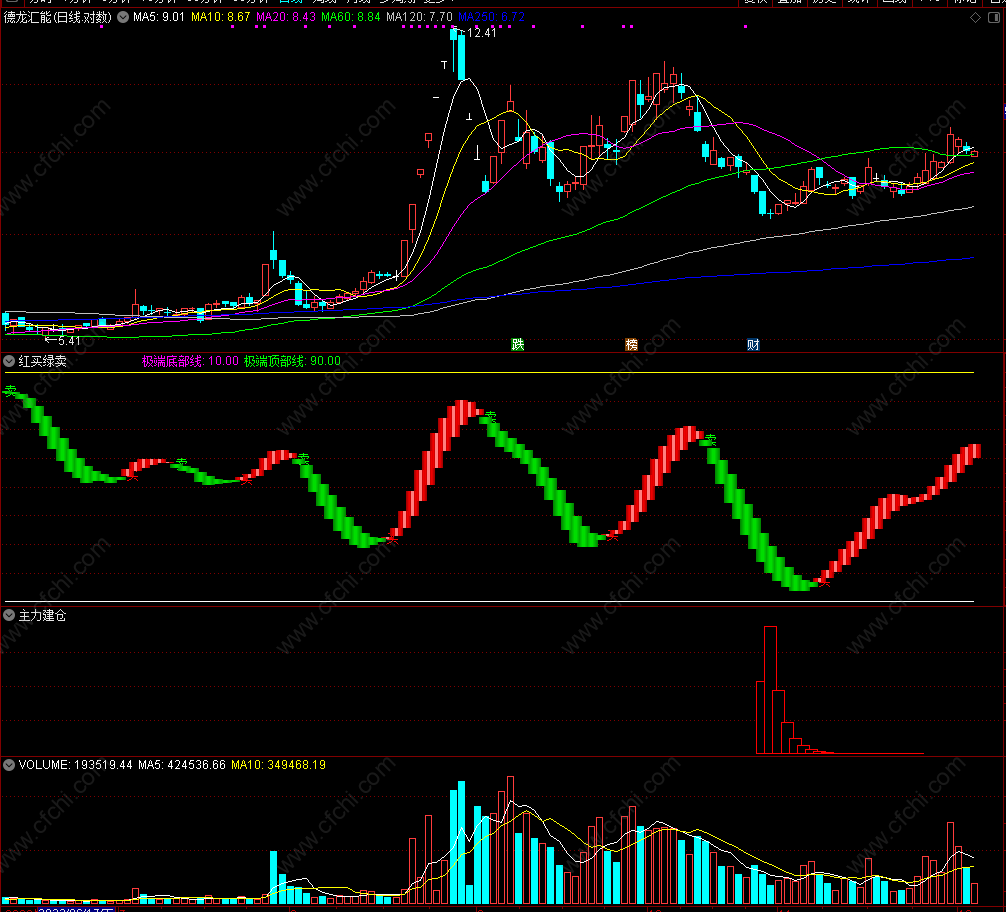
Task: Click the diamond icon at chart top-right
Action: click(975, 17)
